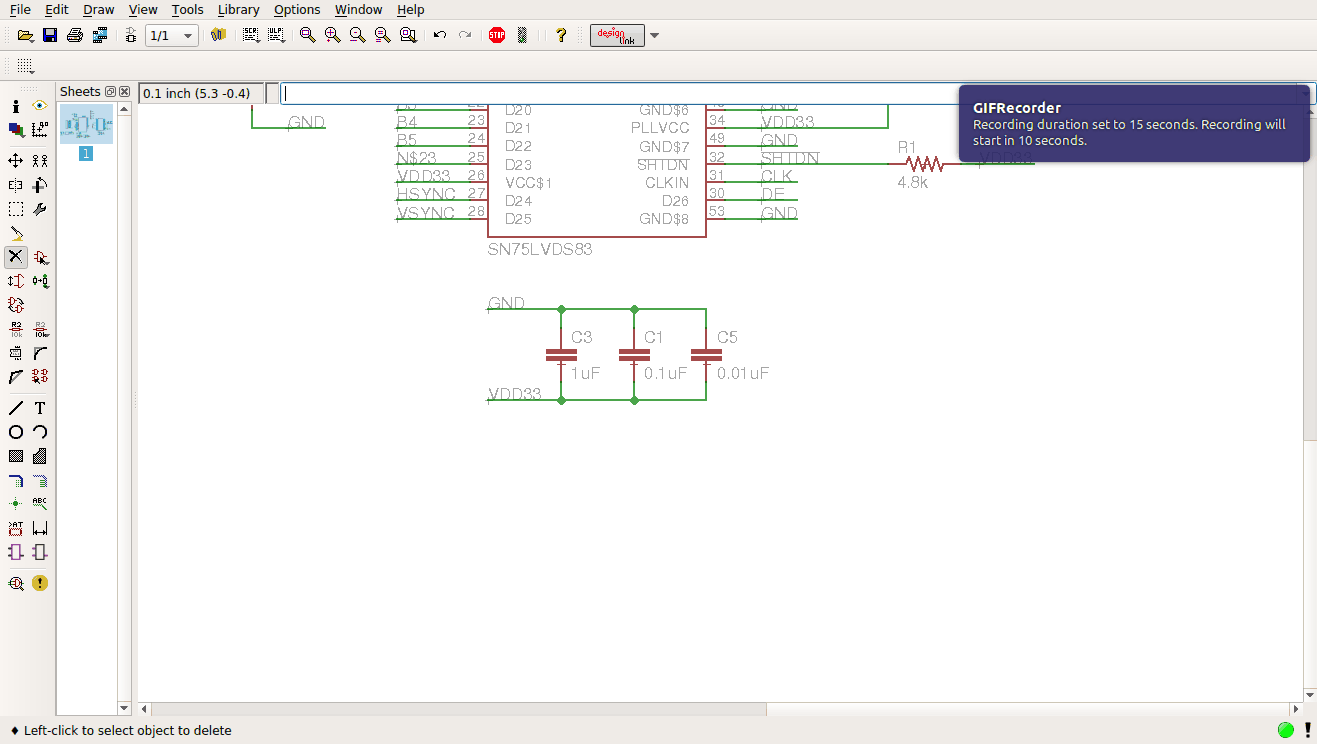The width and height of the screenshot is (1317, 744).
Task: Select the Circle drawing tool
Action: 16,432
